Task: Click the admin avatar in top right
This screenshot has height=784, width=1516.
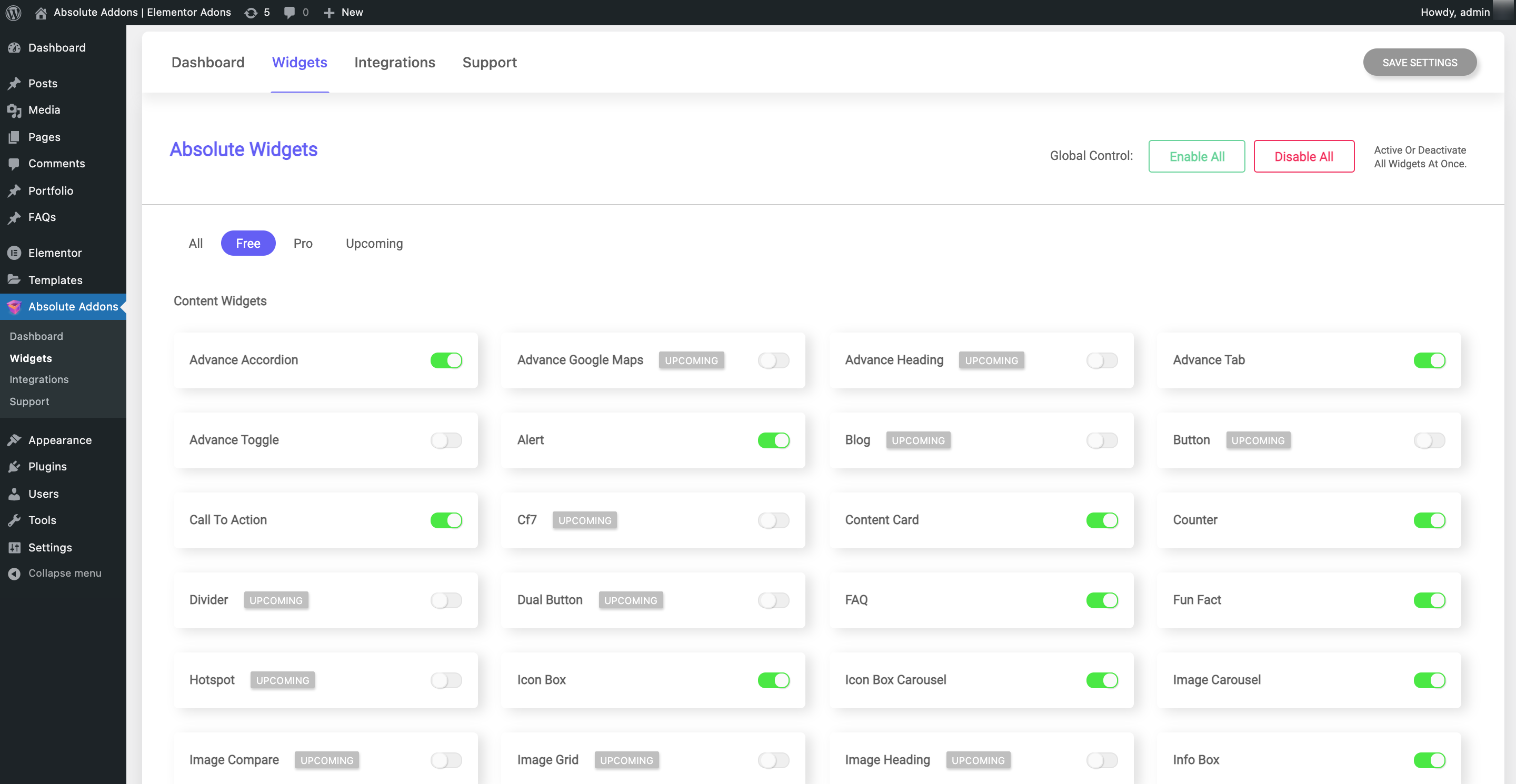Action: [1504, 11]
